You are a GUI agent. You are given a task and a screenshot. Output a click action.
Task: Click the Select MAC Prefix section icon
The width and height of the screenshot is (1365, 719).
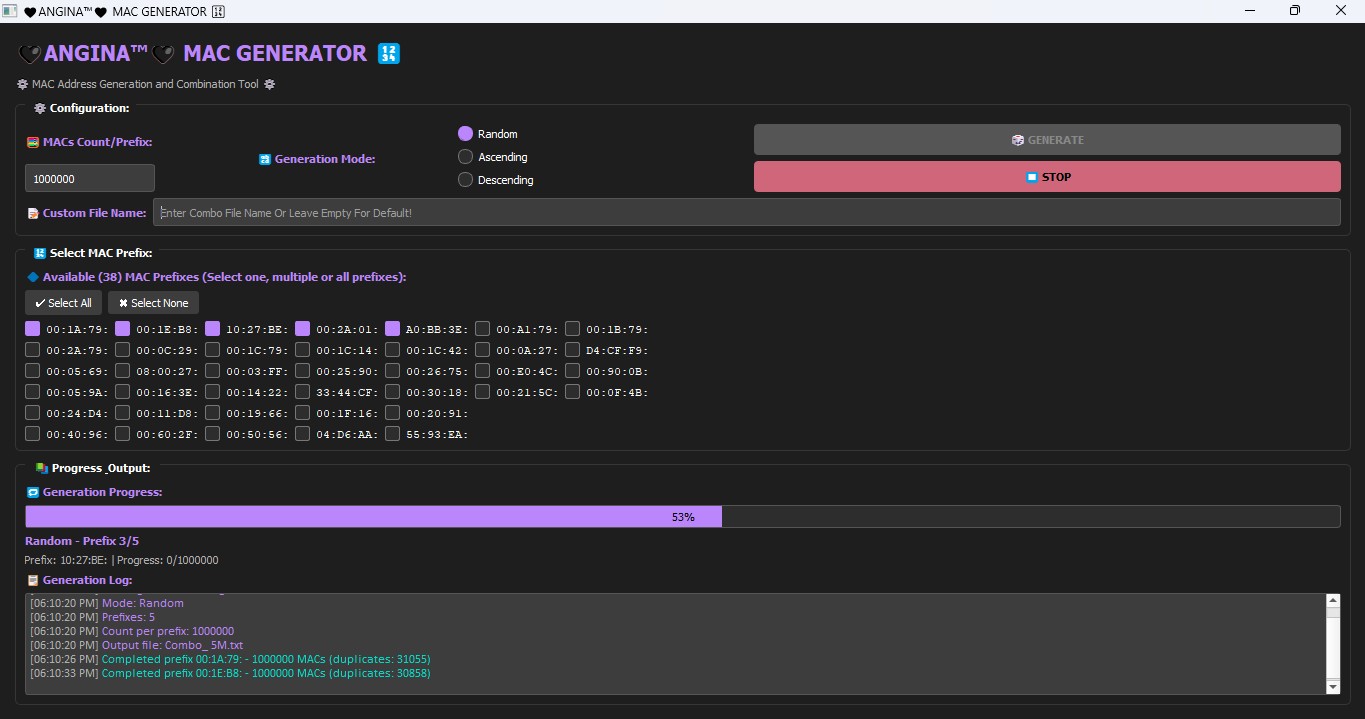click(x=40, y=254)
